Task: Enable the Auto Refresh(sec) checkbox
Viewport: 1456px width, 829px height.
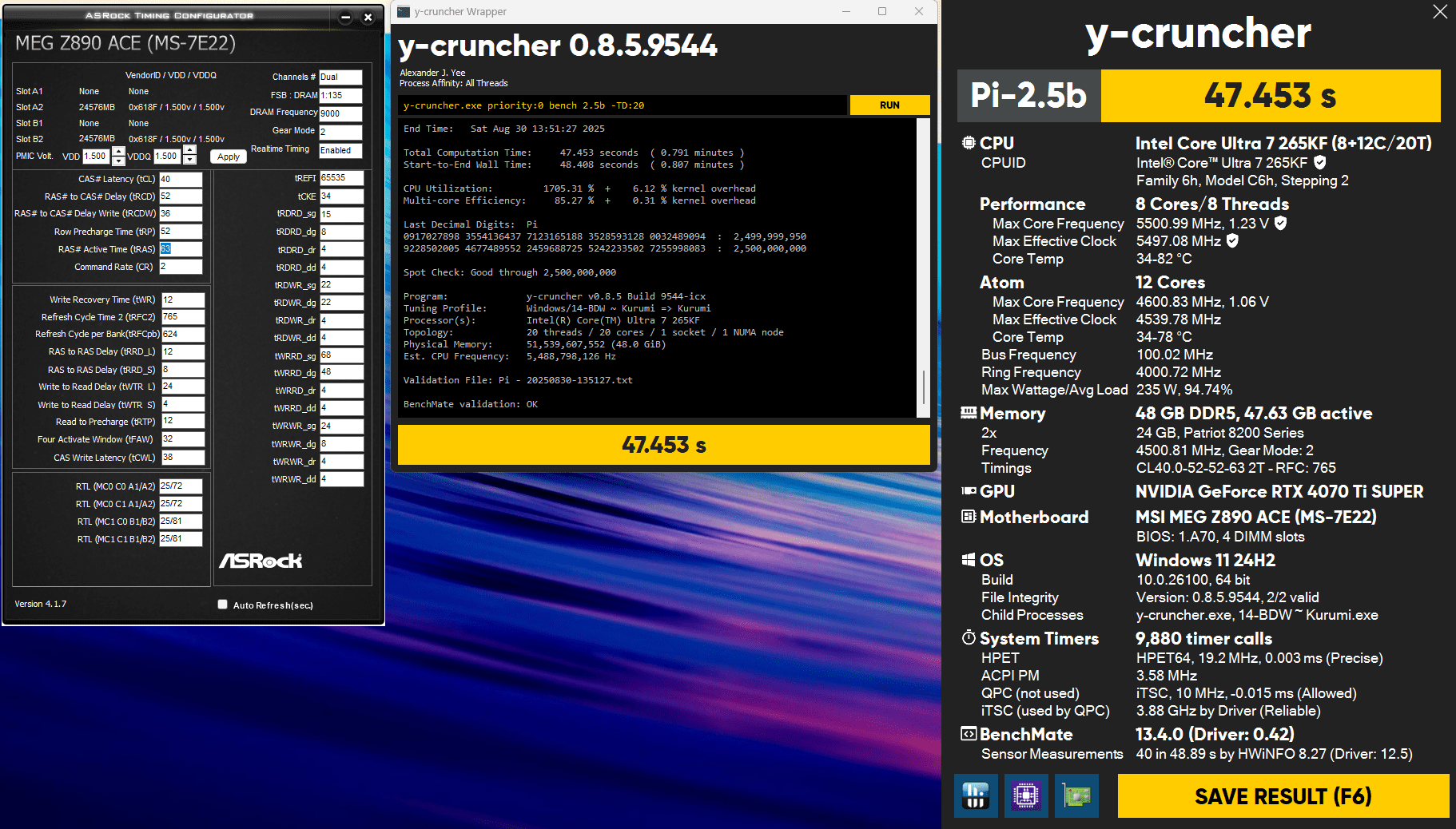Action: [x=223, y=605]
